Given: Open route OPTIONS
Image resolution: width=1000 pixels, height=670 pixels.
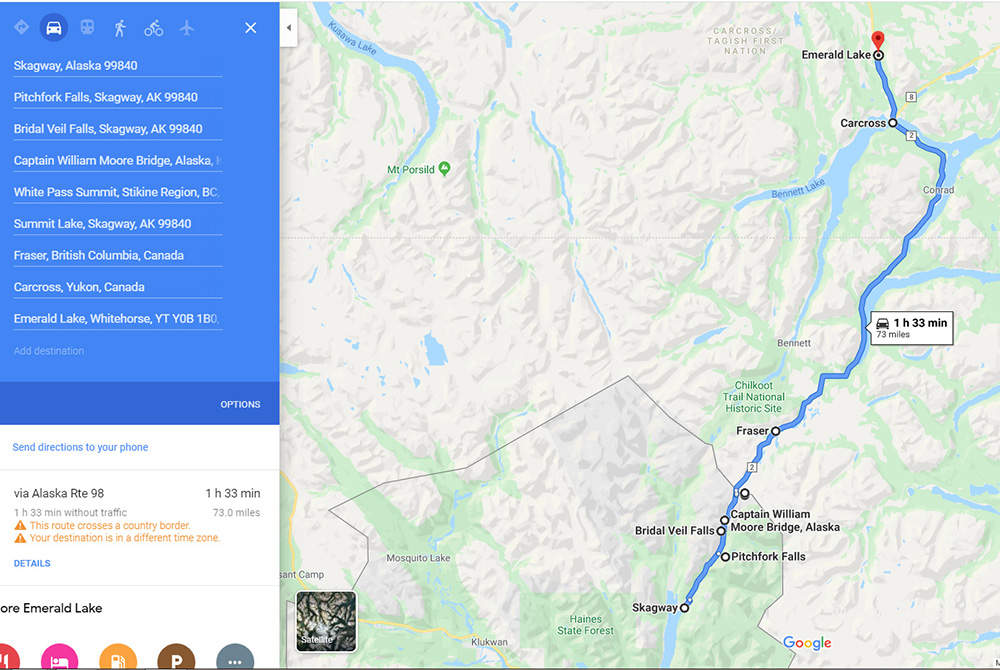Looking at the screenshot, I should [240, 404].
